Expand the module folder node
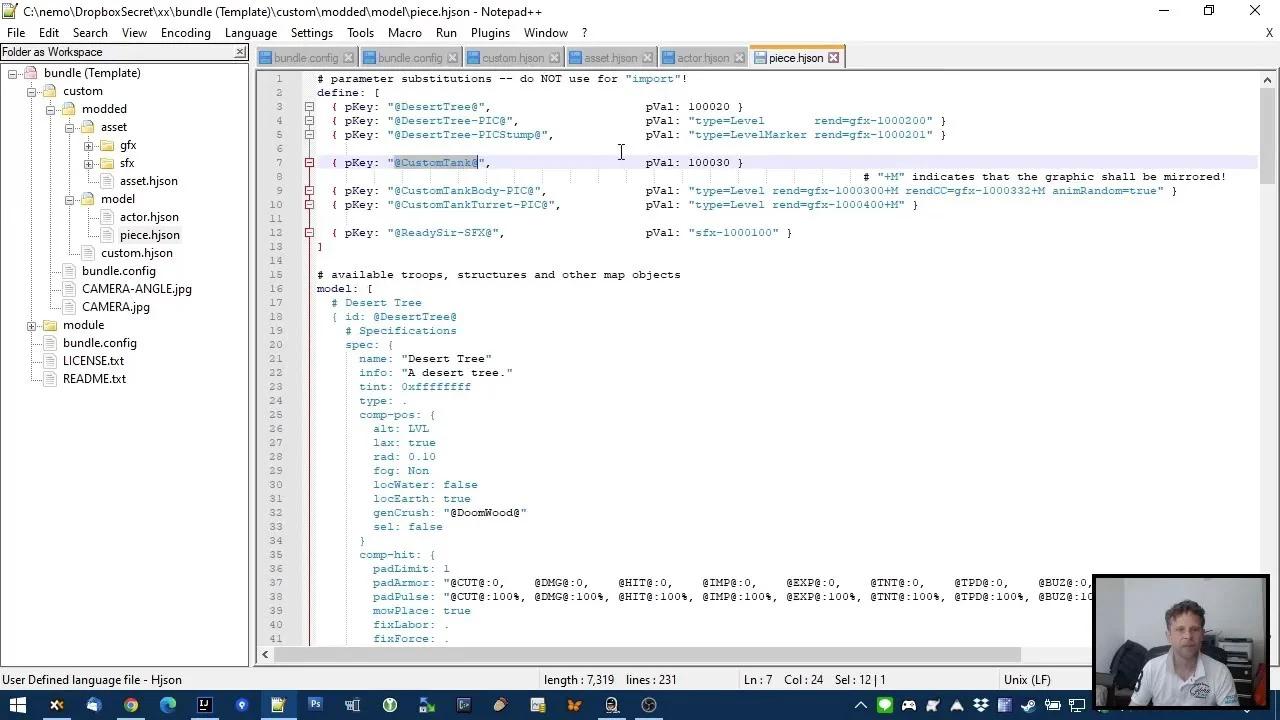This screenshot has height=720, width=1280. click(x=32, y=325)
